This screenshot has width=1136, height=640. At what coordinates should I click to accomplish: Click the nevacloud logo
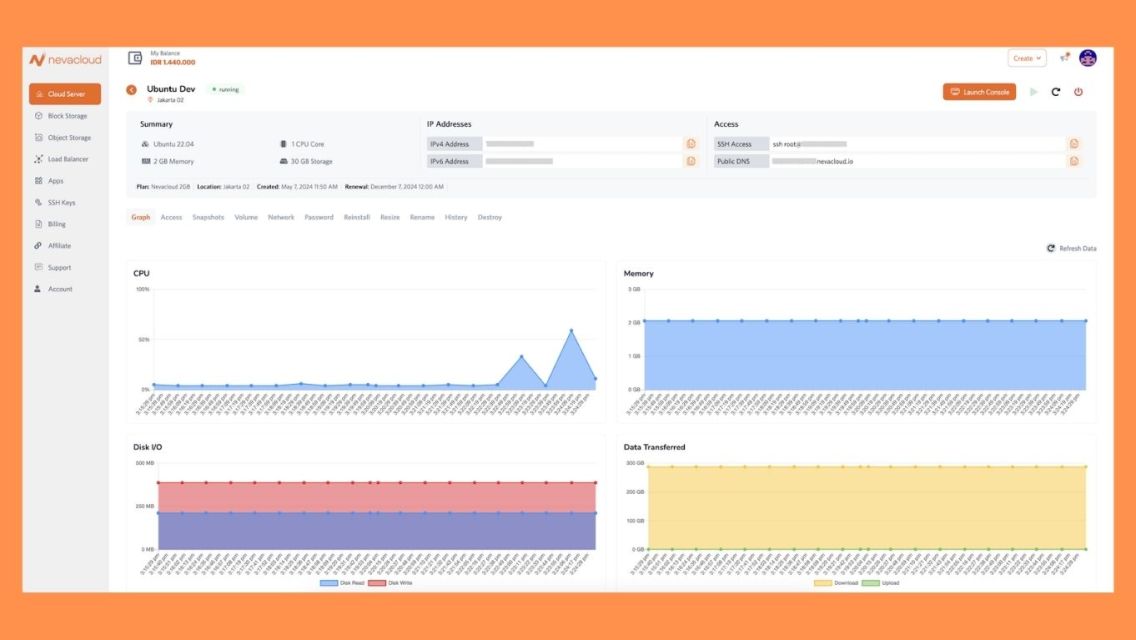tap(65, 59)
